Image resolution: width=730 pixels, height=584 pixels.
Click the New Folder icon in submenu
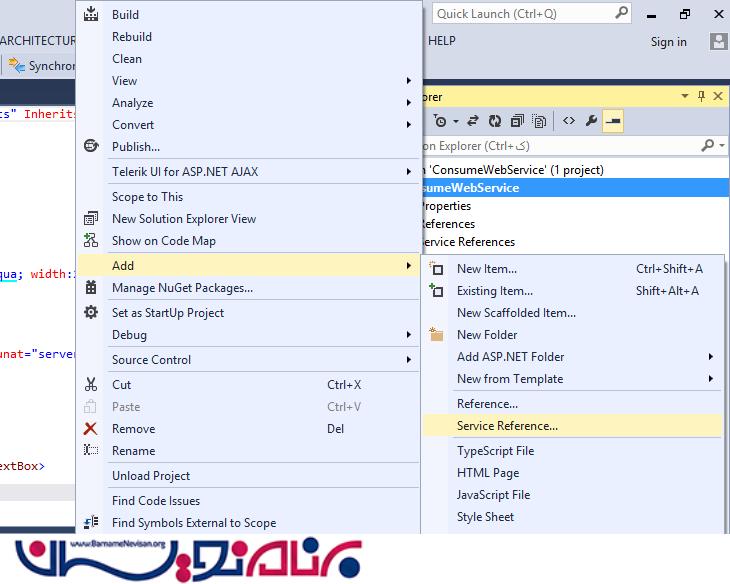click(436, 334)
